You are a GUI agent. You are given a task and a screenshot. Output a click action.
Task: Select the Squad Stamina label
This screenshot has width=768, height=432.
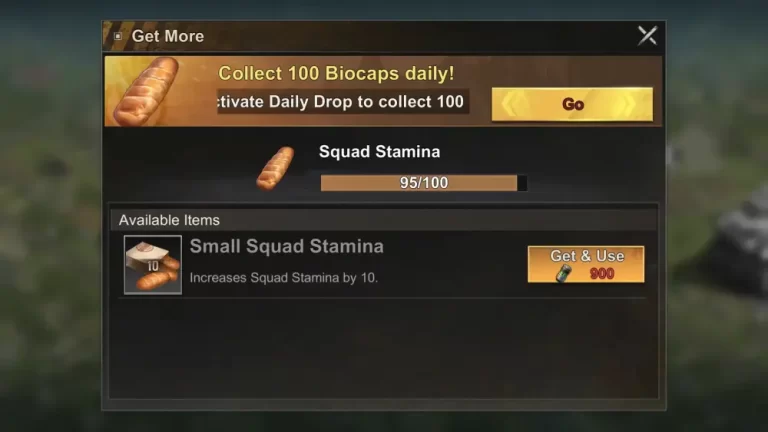380,152
